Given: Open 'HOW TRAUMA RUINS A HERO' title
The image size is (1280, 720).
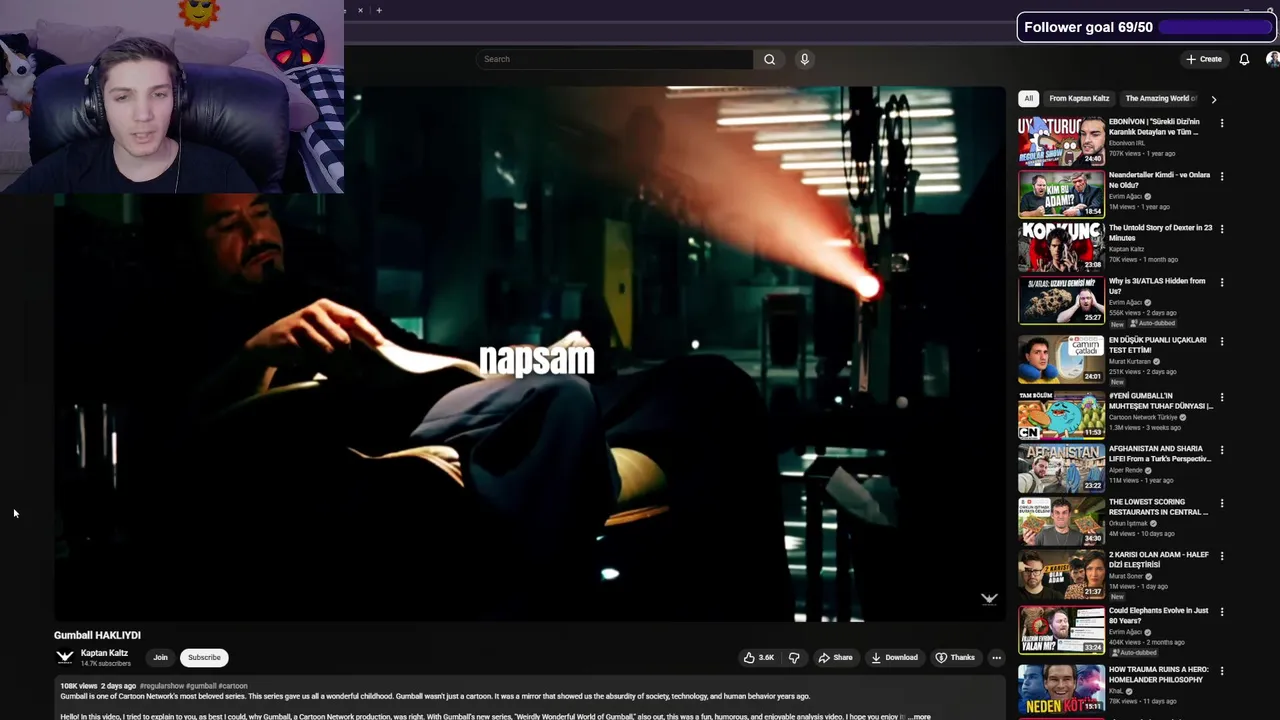Looking at the screenshot, I should [1158, 674].
